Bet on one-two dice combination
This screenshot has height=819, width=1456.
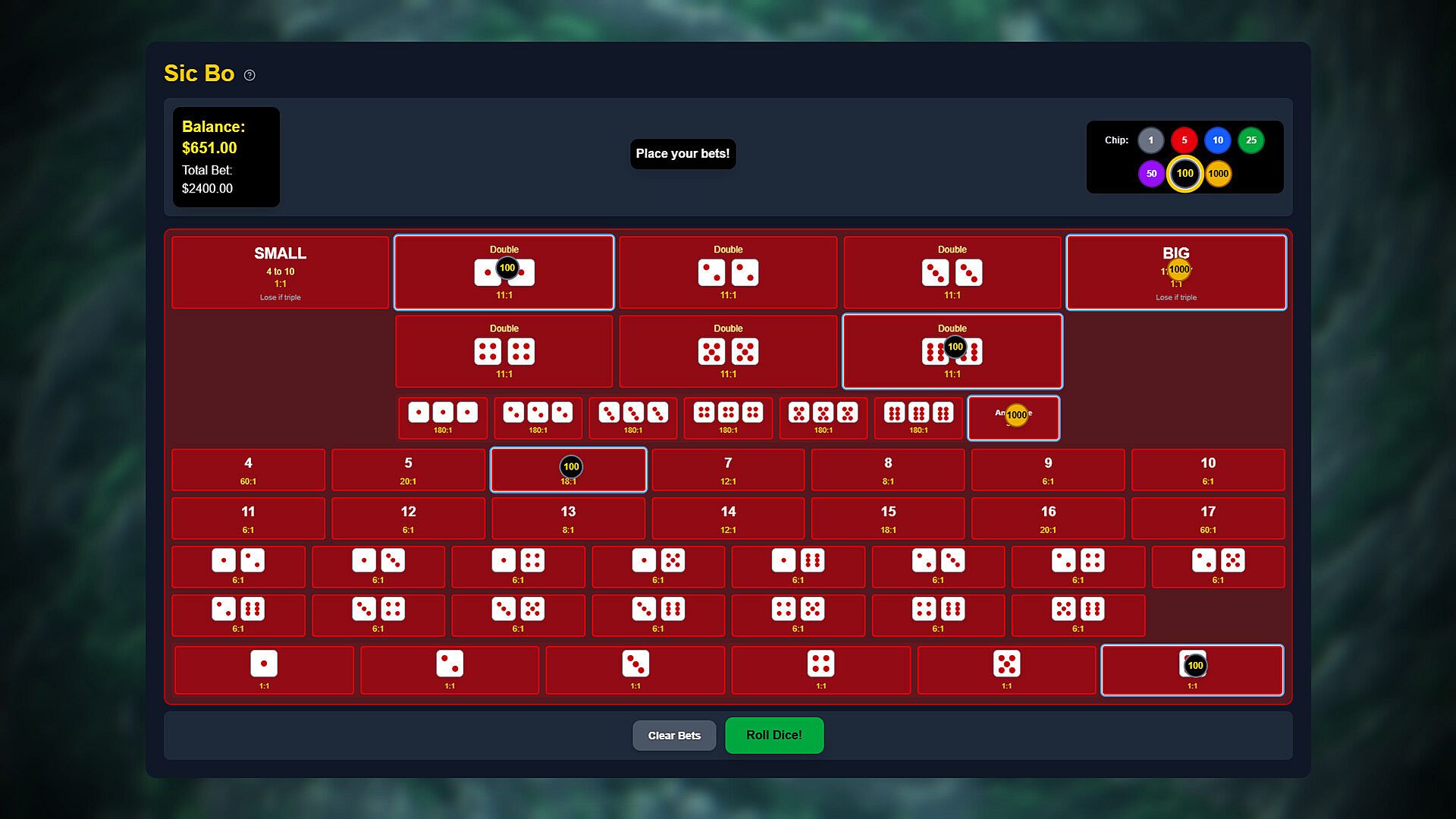coord(238,566)
